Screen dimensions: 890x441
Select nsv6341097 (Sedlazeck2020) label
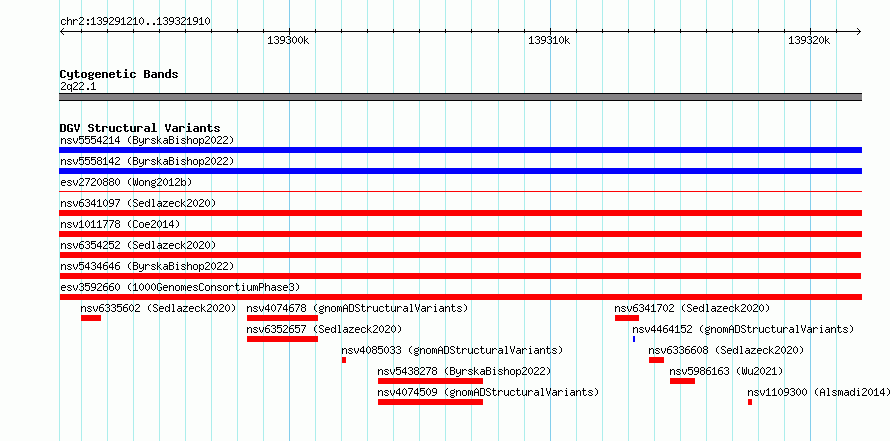point(138,203)
